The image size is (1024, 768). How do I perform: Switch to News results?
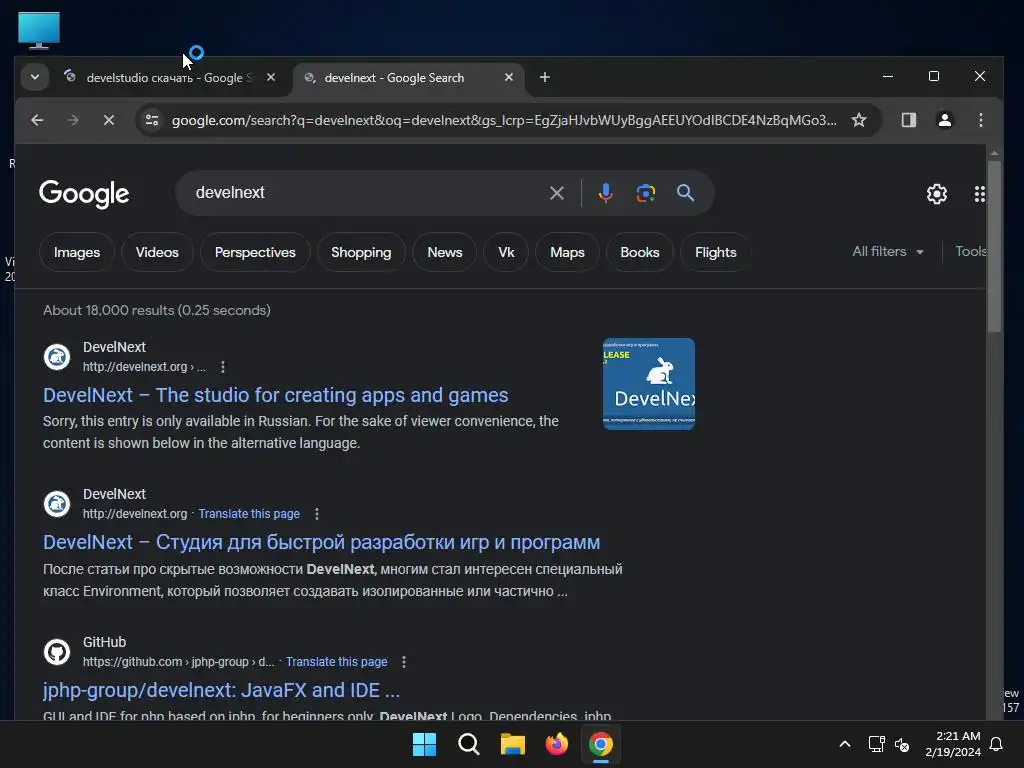click(445, 252)
